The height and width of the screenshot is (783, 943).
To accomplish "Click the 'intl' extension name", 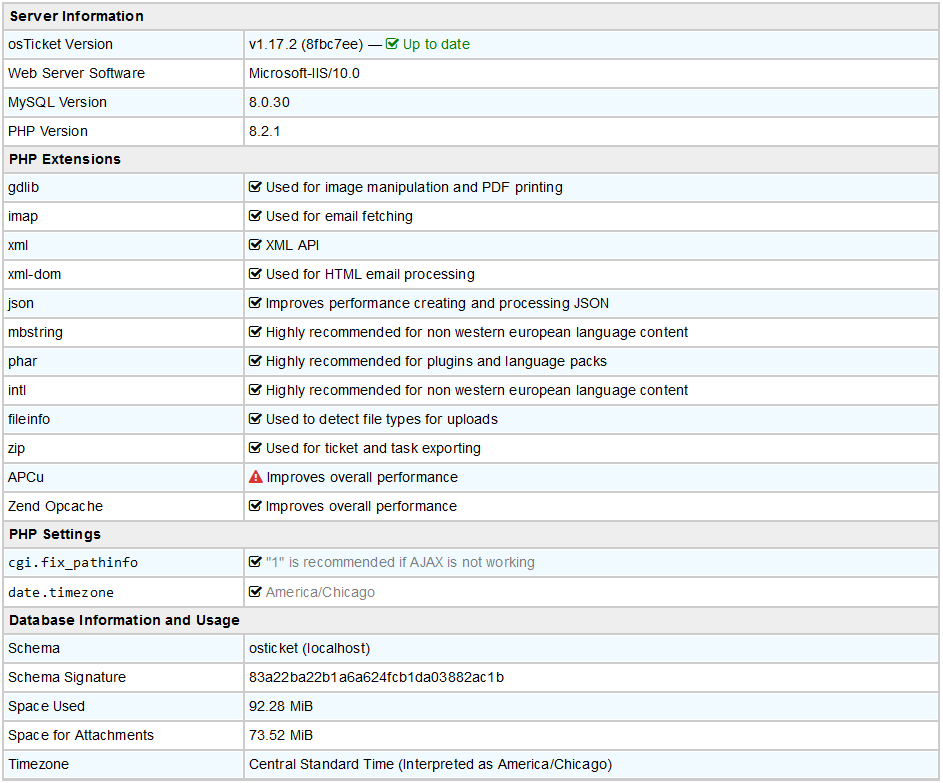I will 17,390.
